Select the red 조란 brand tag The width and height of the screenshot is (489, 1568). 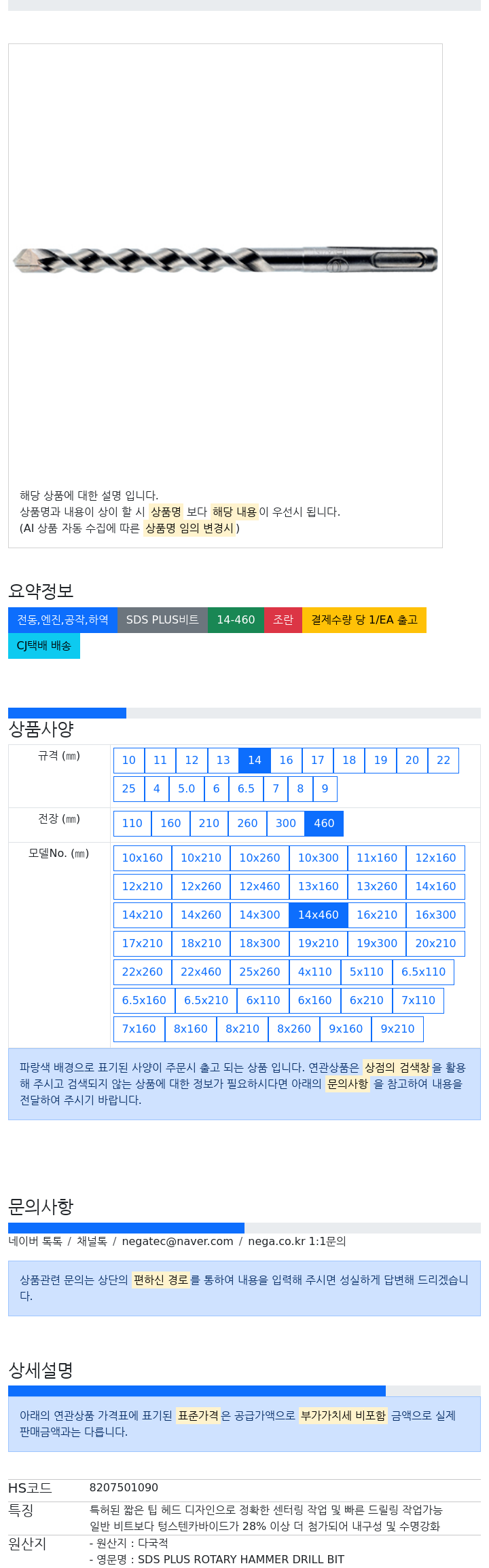[x=283, y=620]
